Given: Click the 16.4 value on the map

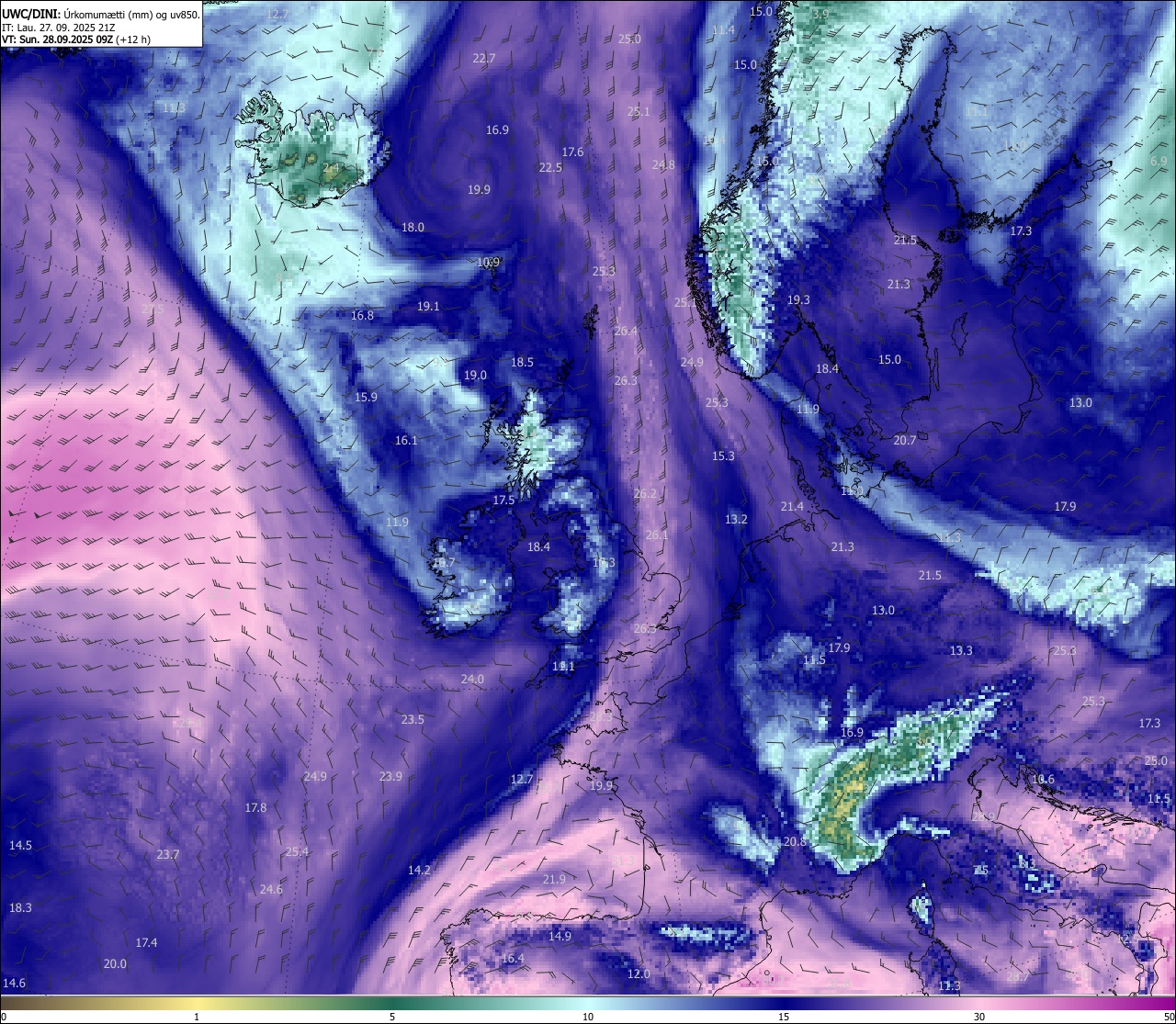Looking at the screenshot, I should point(513,959).
